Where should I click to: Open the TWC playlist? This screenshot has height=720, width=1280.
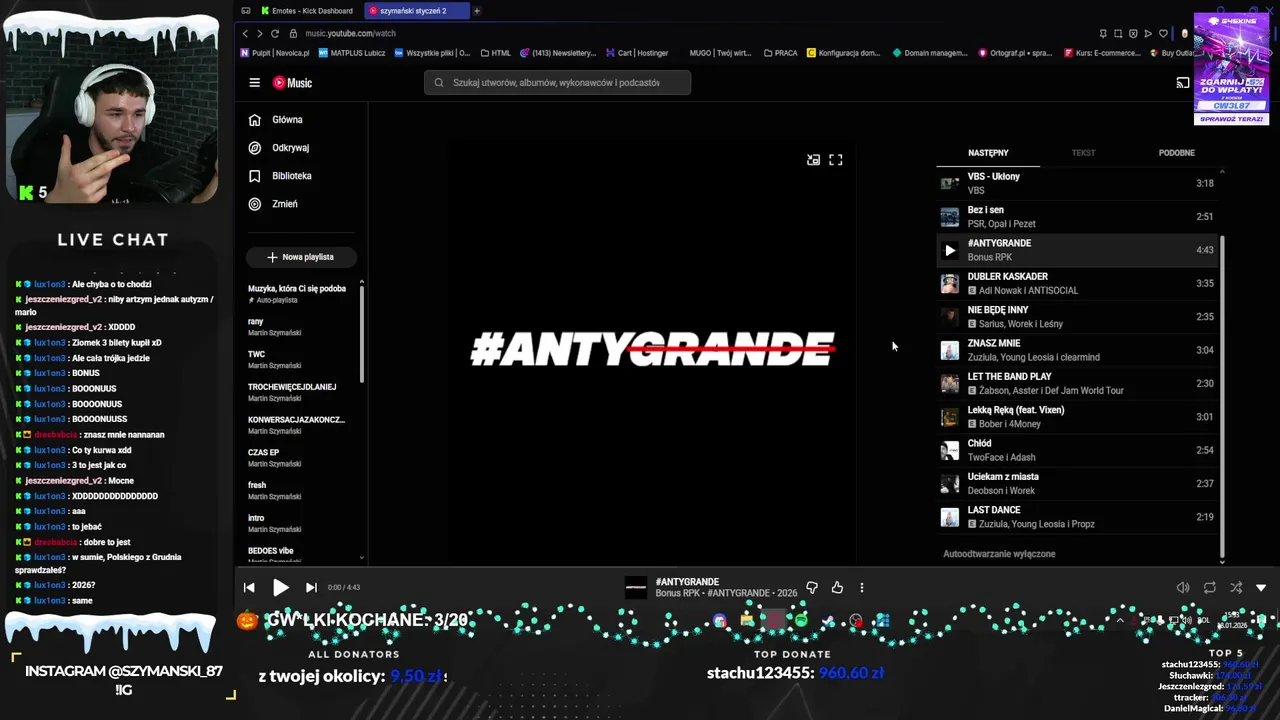coord(300,360)
